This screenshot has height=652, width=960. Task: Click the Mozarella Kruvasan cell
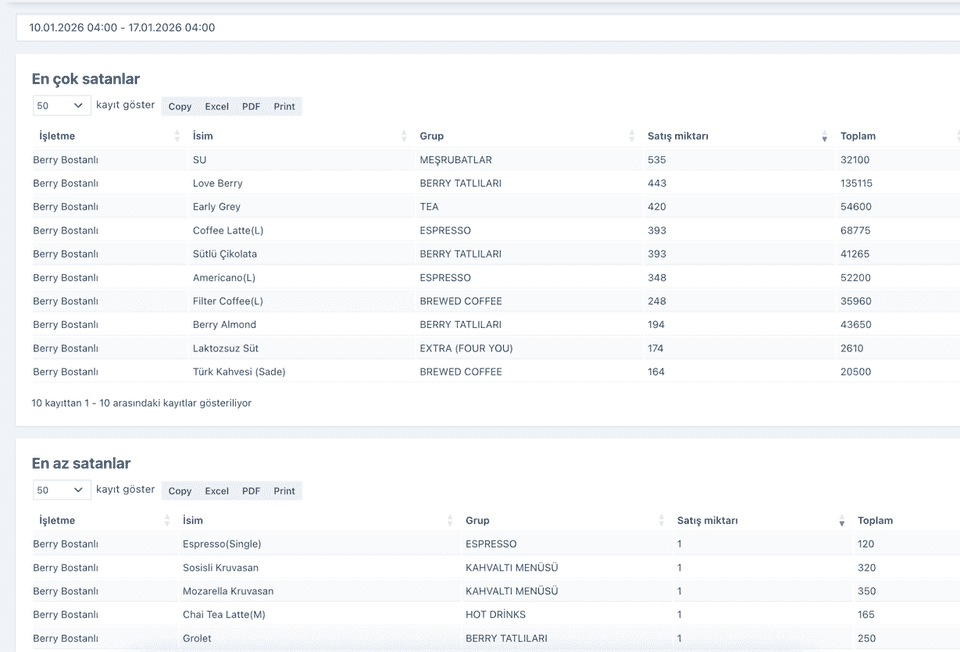click(228, 591)
